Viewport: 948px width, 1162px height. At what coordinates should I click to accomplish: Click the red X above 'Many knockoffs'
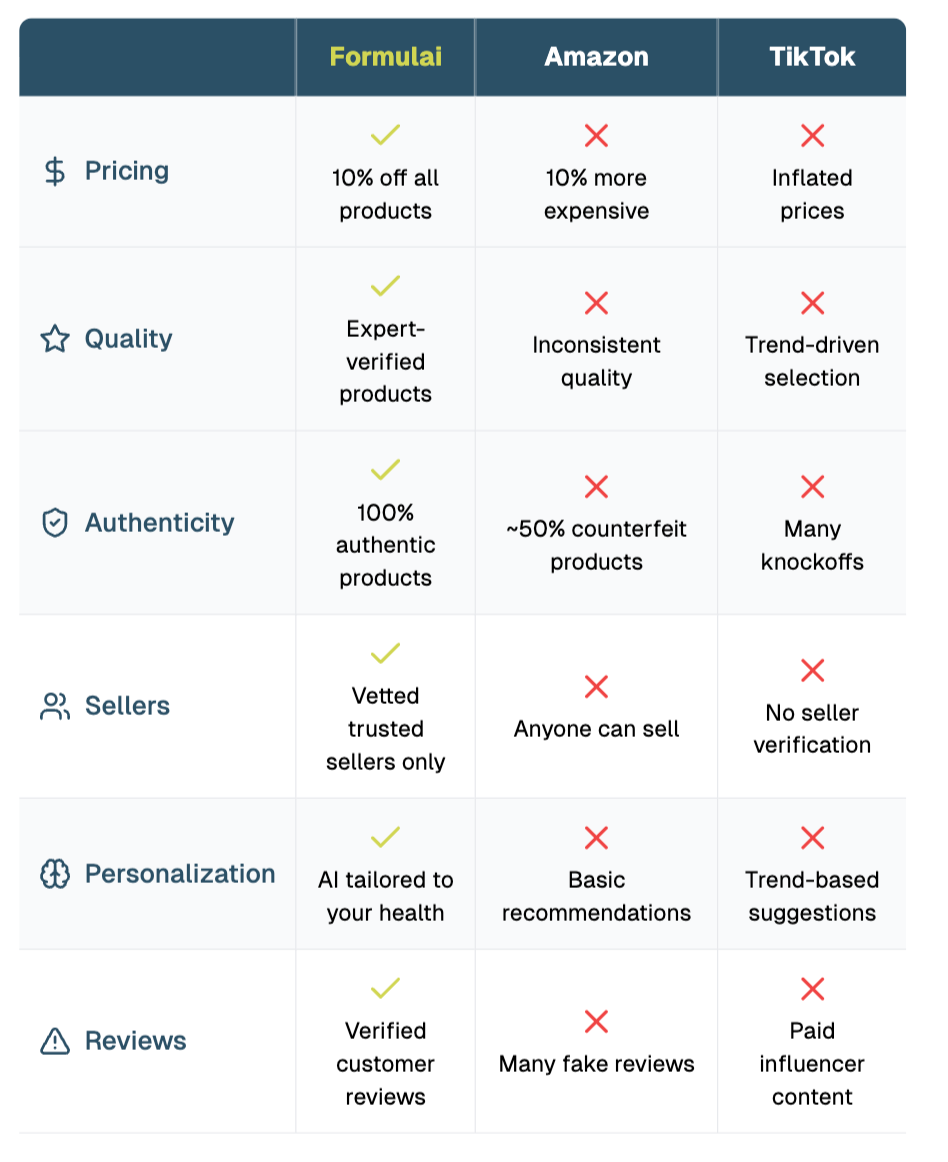point(813,487)
